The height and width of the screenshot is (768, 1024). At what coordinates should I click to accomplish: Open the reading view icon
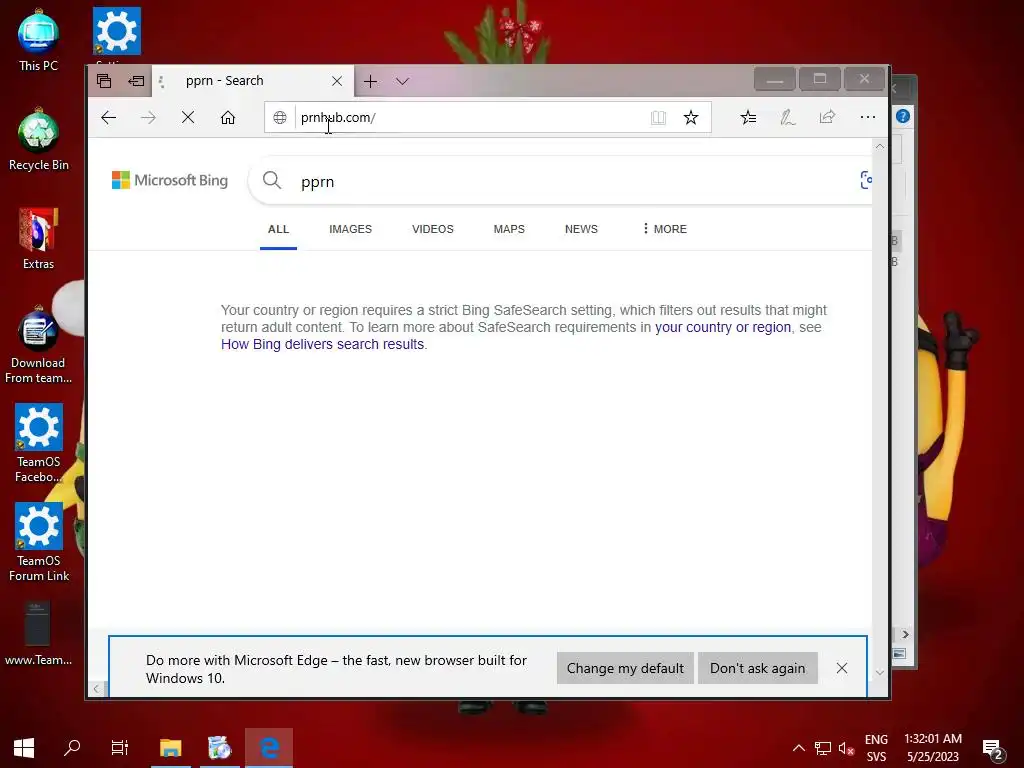pyautogui.click(x=658, y=118)
